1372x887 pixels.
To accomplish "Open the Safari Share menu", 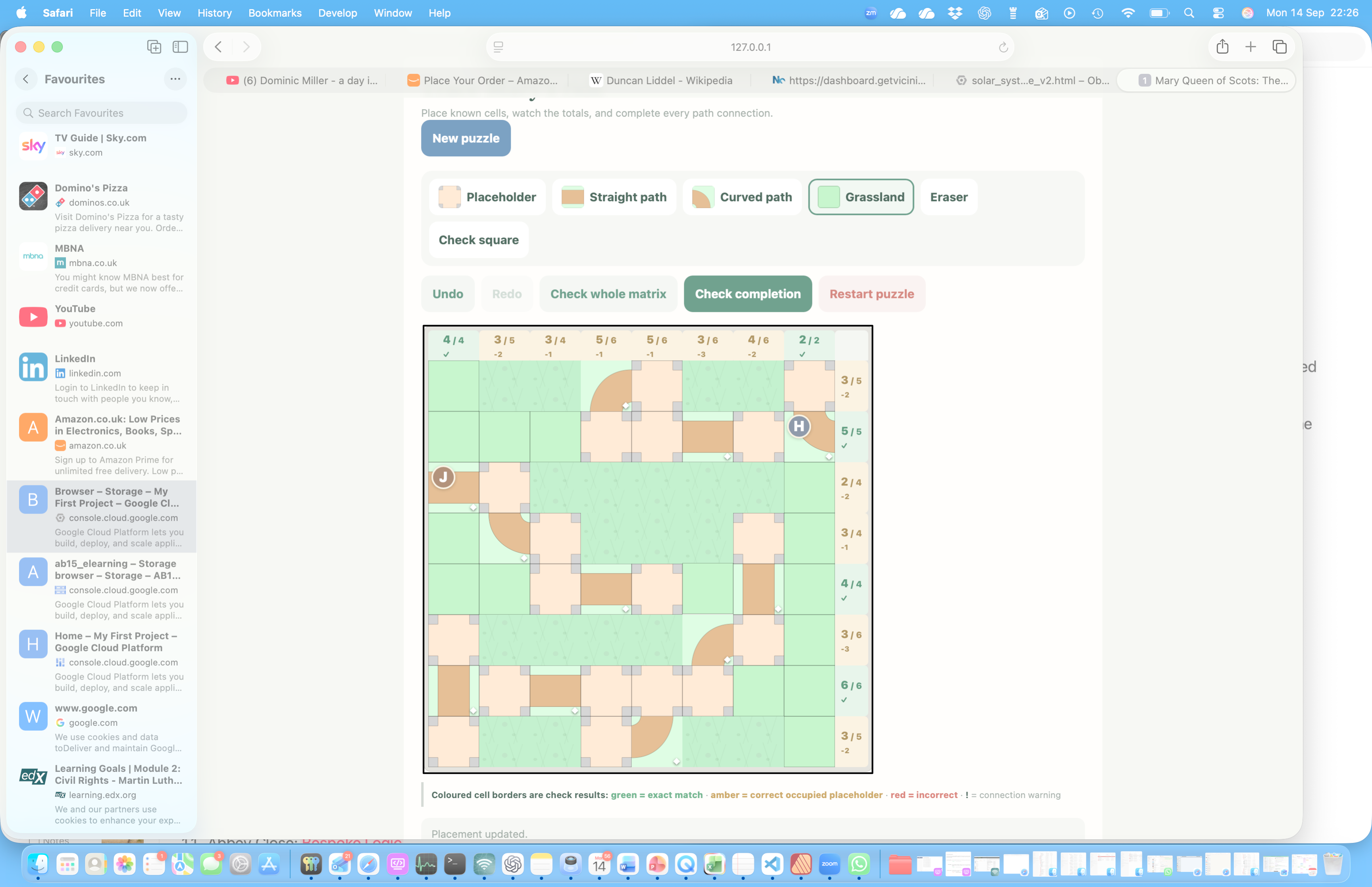I will point(1222,47).
